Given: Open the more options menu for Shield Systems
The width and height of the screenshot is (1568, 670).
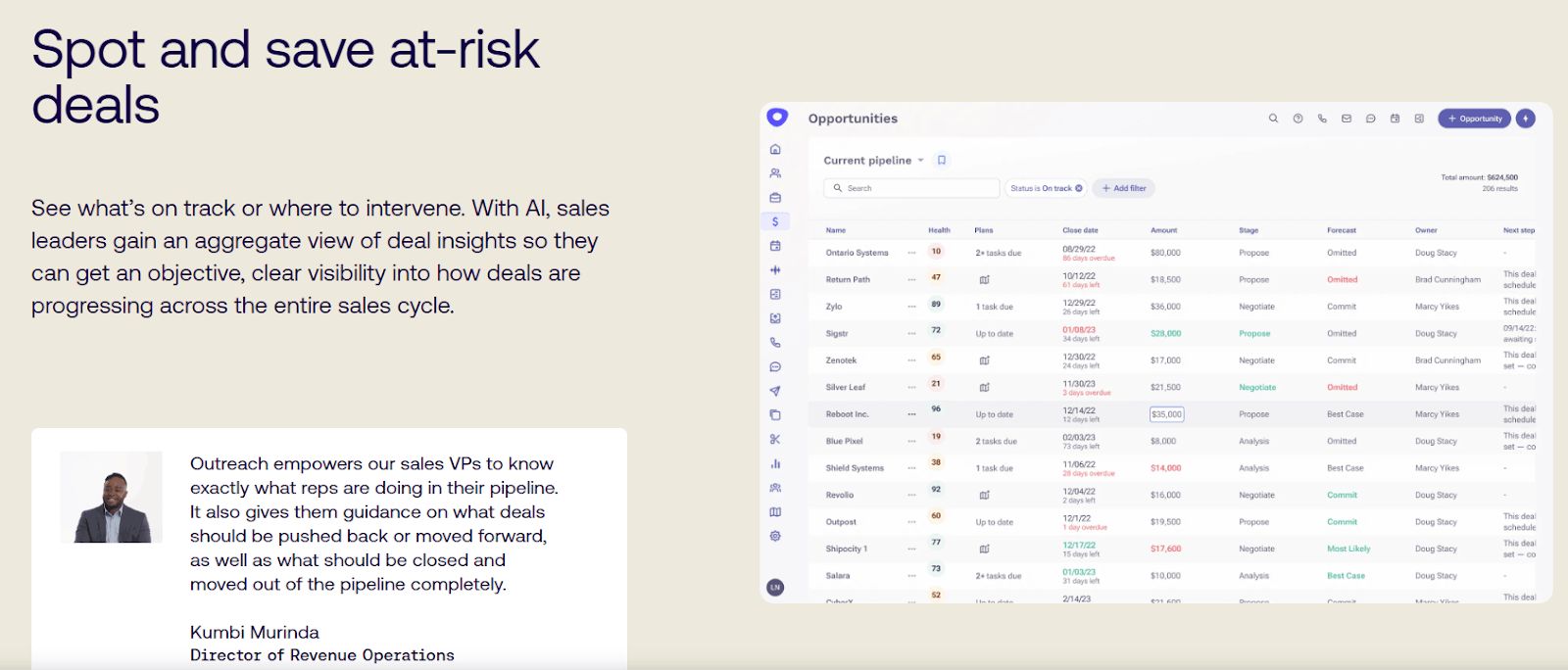Looking at the screenshot, I should coord(911,468).
